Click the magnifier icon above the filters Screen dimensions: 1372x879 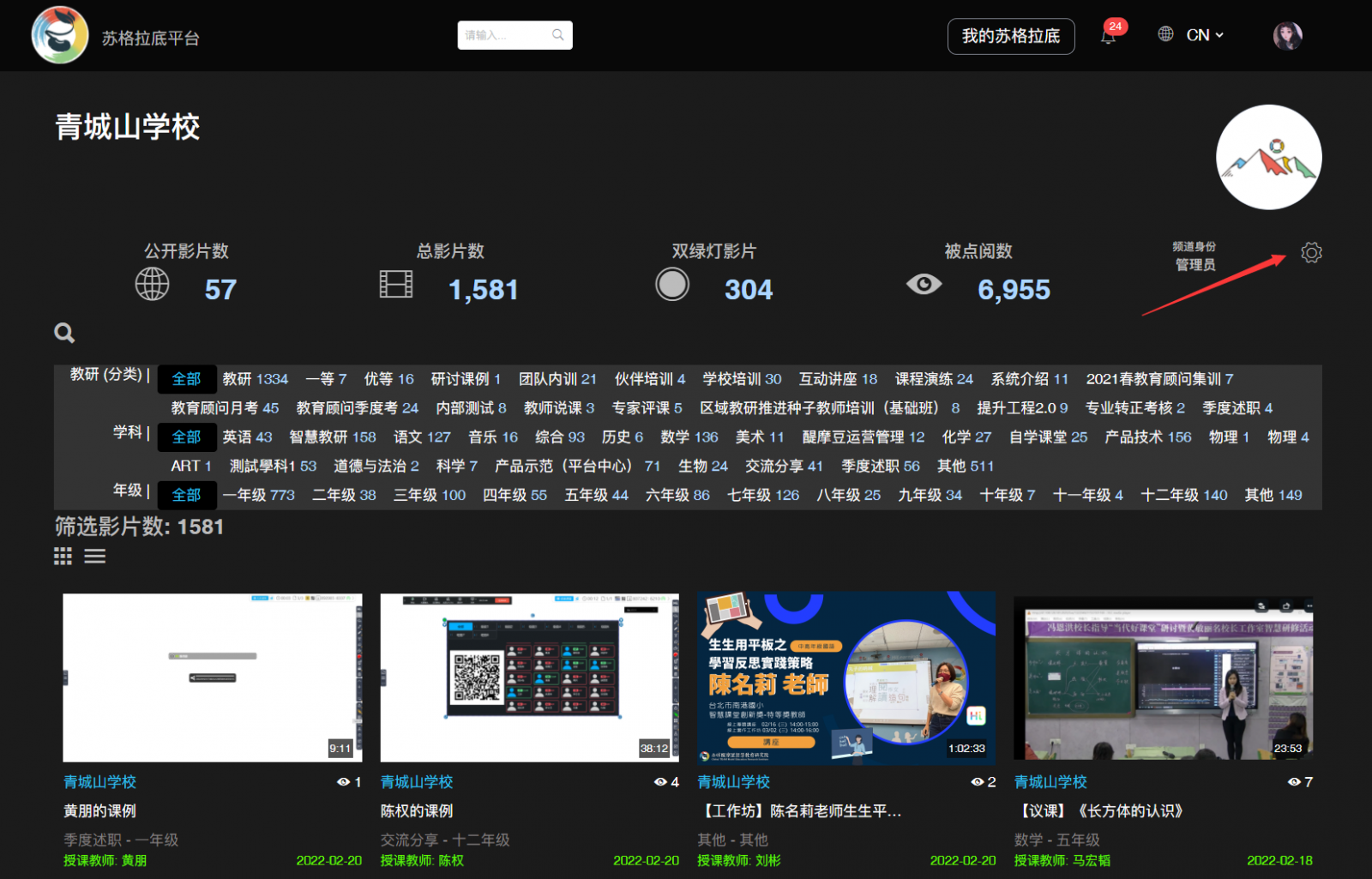64,333
